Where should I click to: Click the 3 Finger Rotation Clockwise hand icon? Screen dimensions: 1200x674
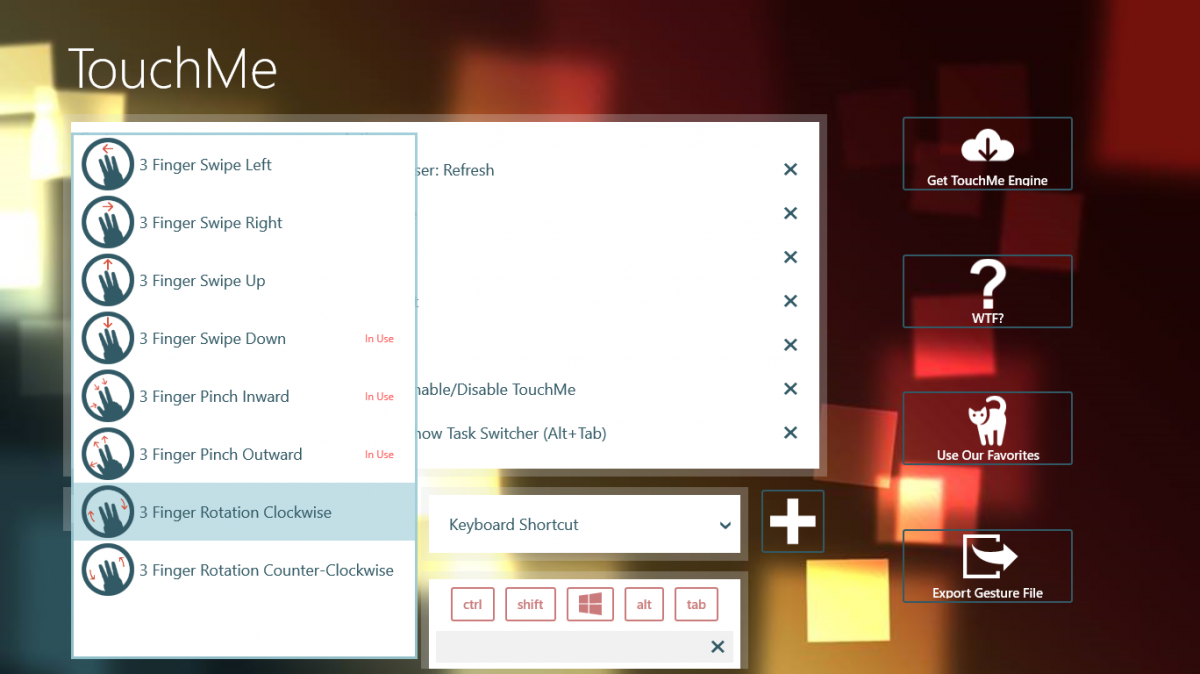(108, 512)
